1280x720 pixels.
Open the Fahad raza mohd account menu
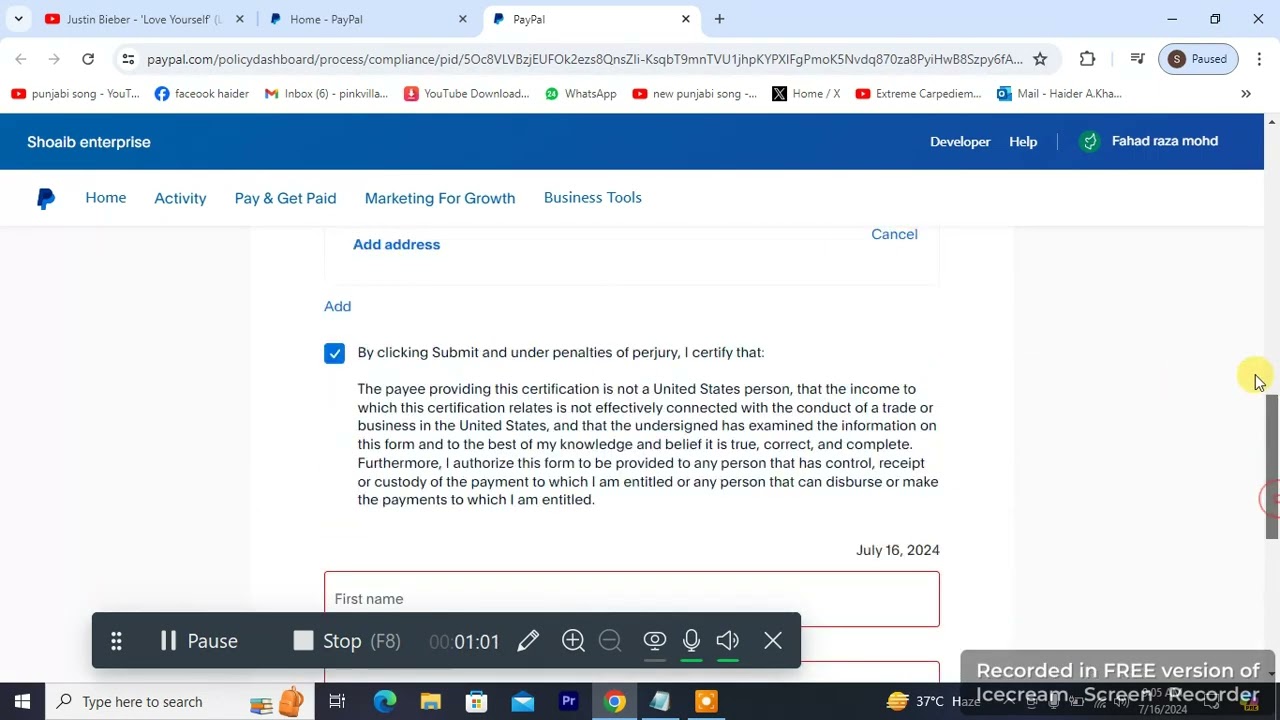[1148, 141]
